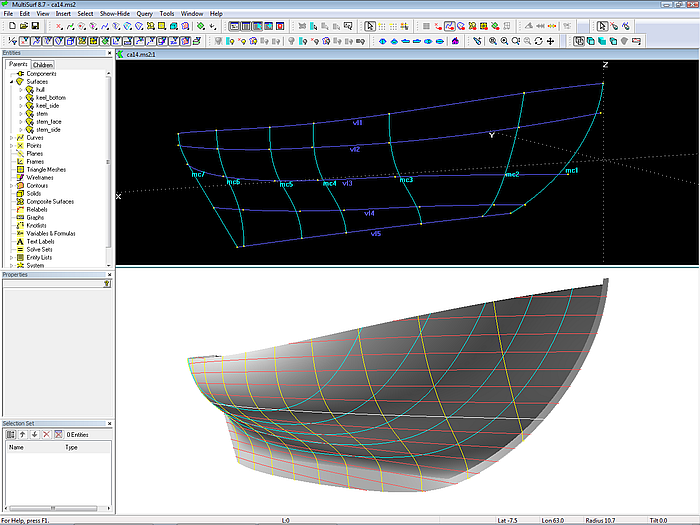Move selection up with the up arrow icon
The width and height of the screenshot is (700, 525).
[x=22, y=435]
